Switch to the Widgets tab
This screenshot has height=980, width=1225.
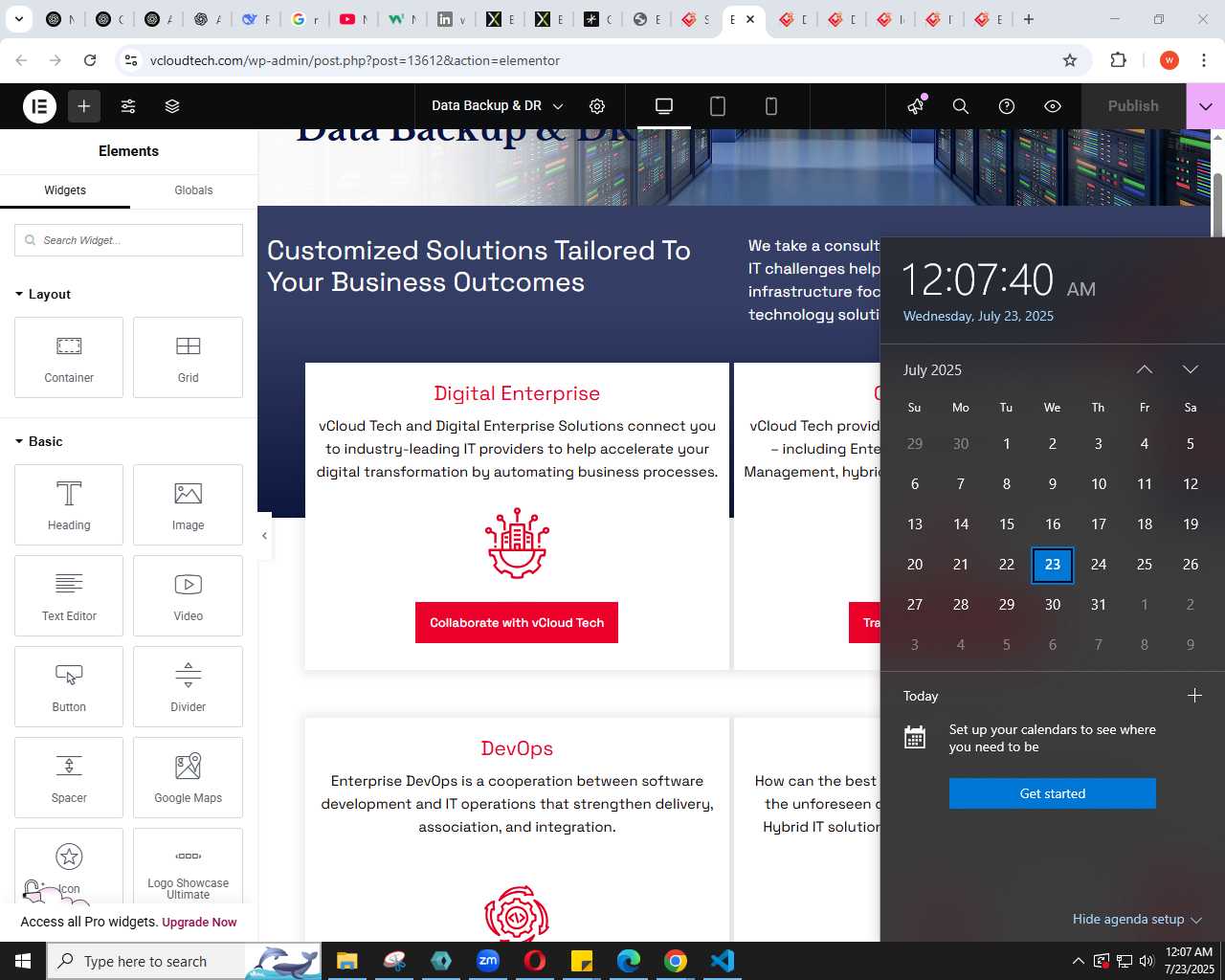pos(65,190)
